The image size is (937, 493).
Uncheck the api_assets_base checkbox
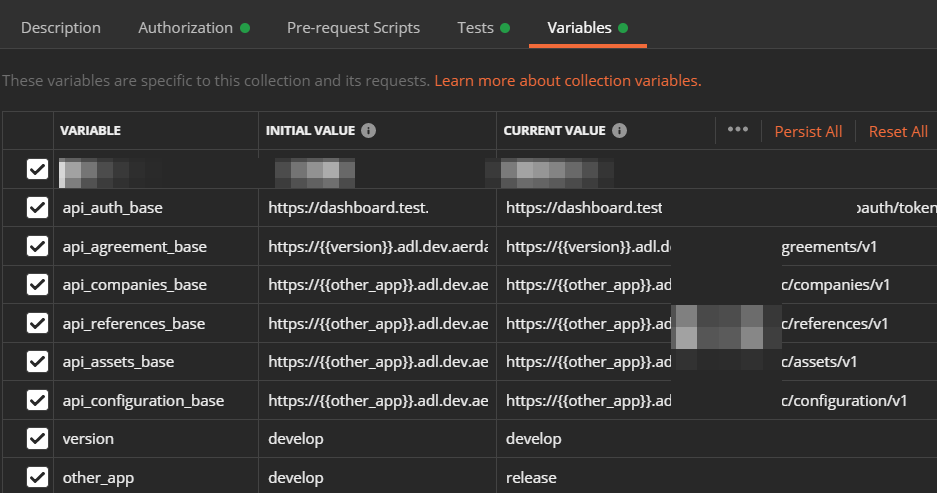coord(37,362)
